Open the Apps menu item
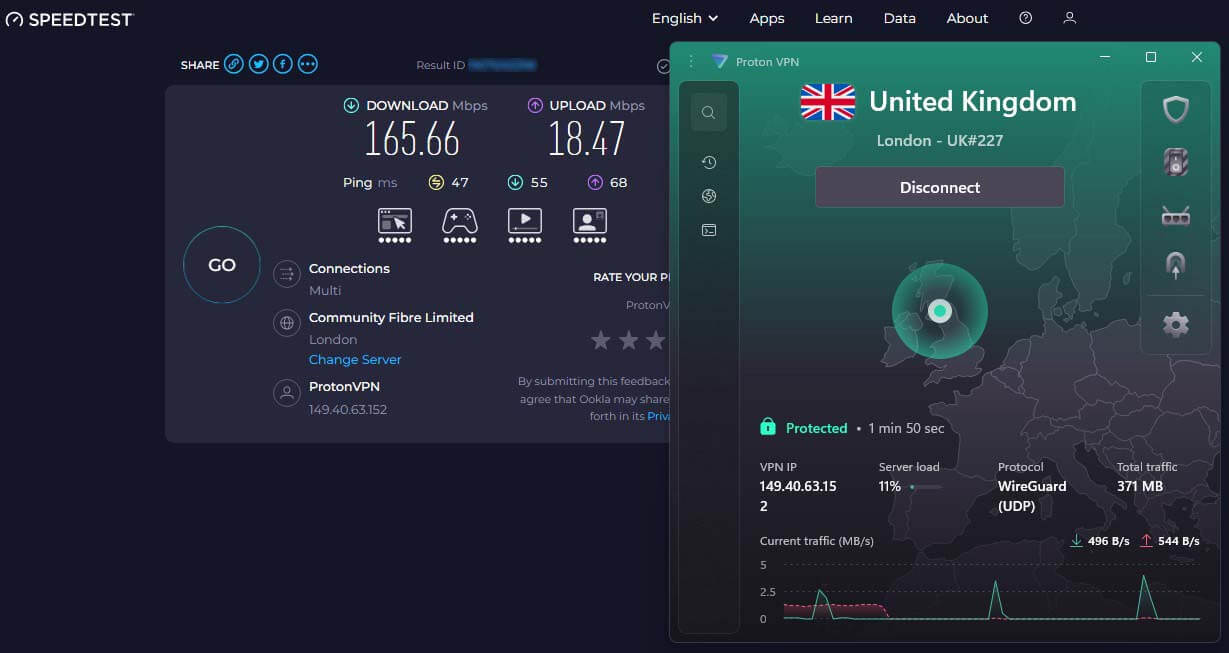 (x=766, y=18)
